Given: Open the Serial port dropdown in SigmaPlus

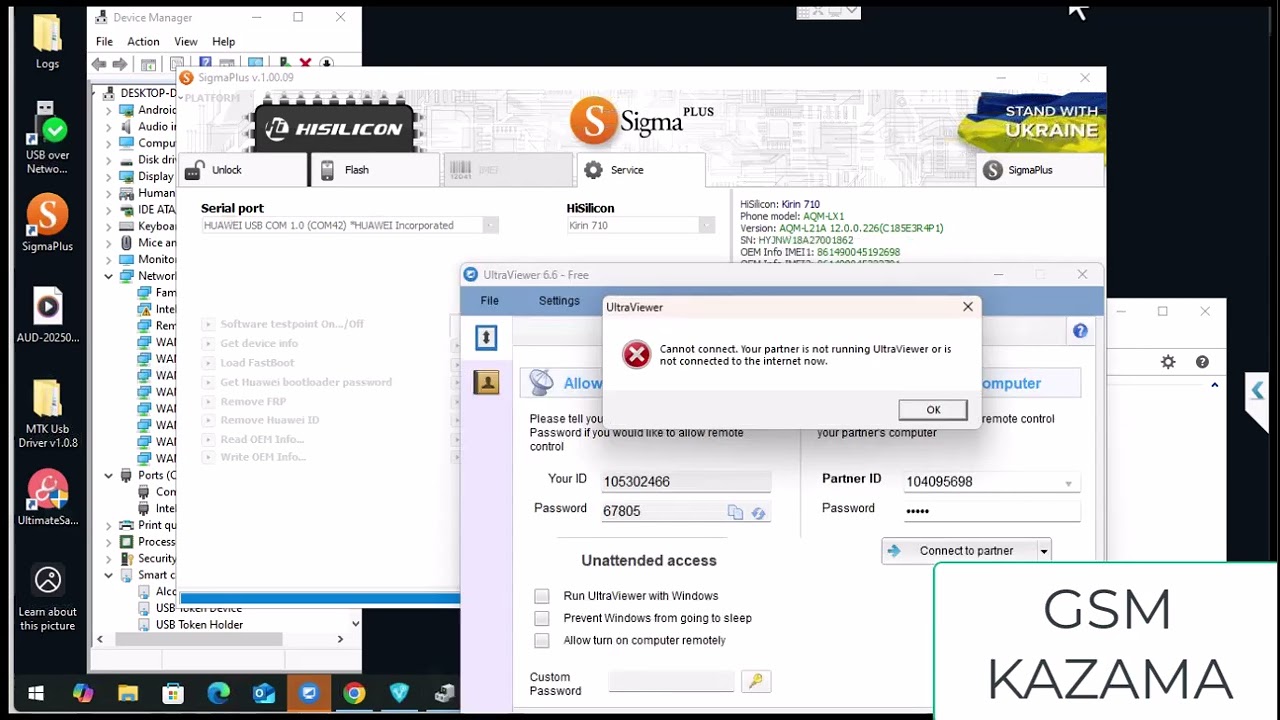Looking at the screenshot, I should point(490,226).
